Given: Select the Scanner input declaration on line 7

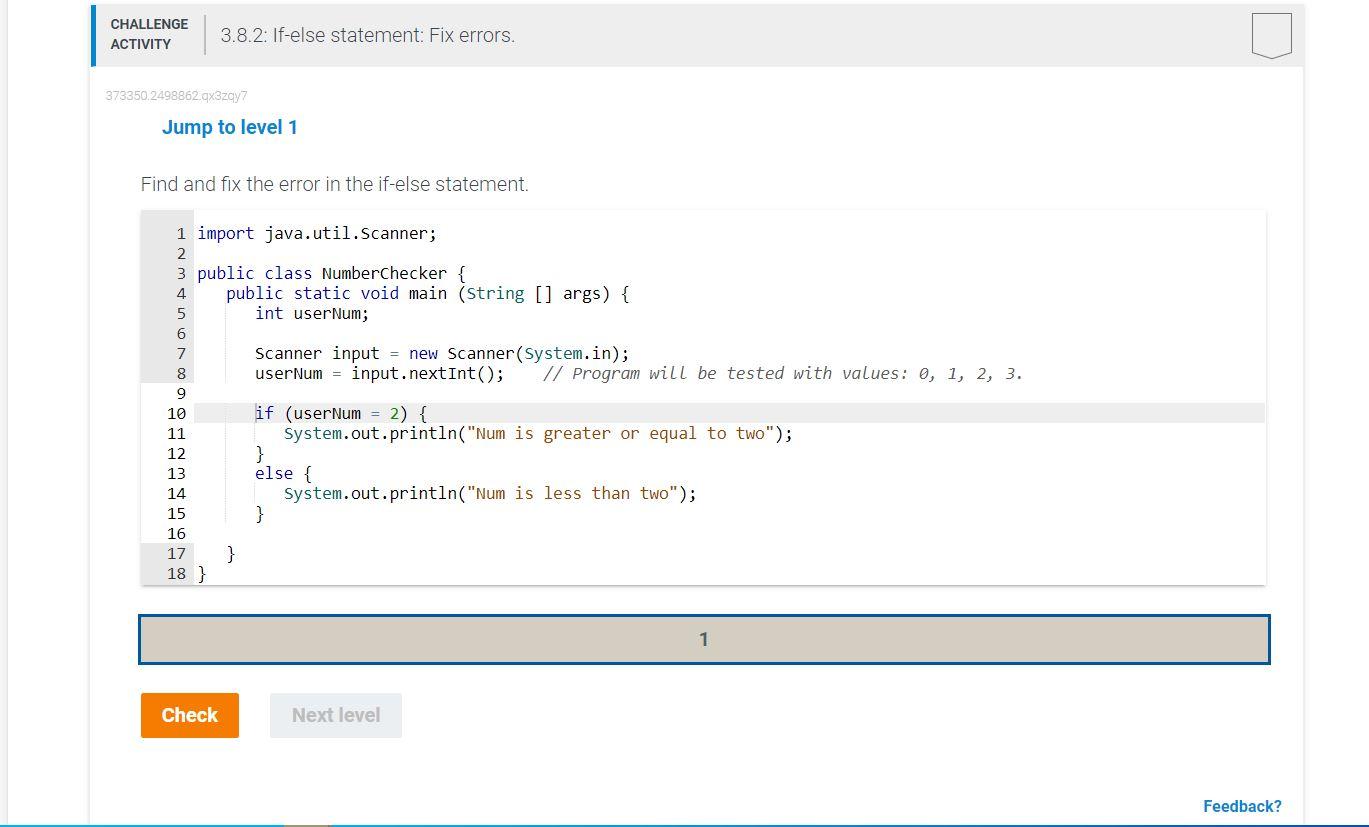Looking at the screenshot, I should [442, 353].
